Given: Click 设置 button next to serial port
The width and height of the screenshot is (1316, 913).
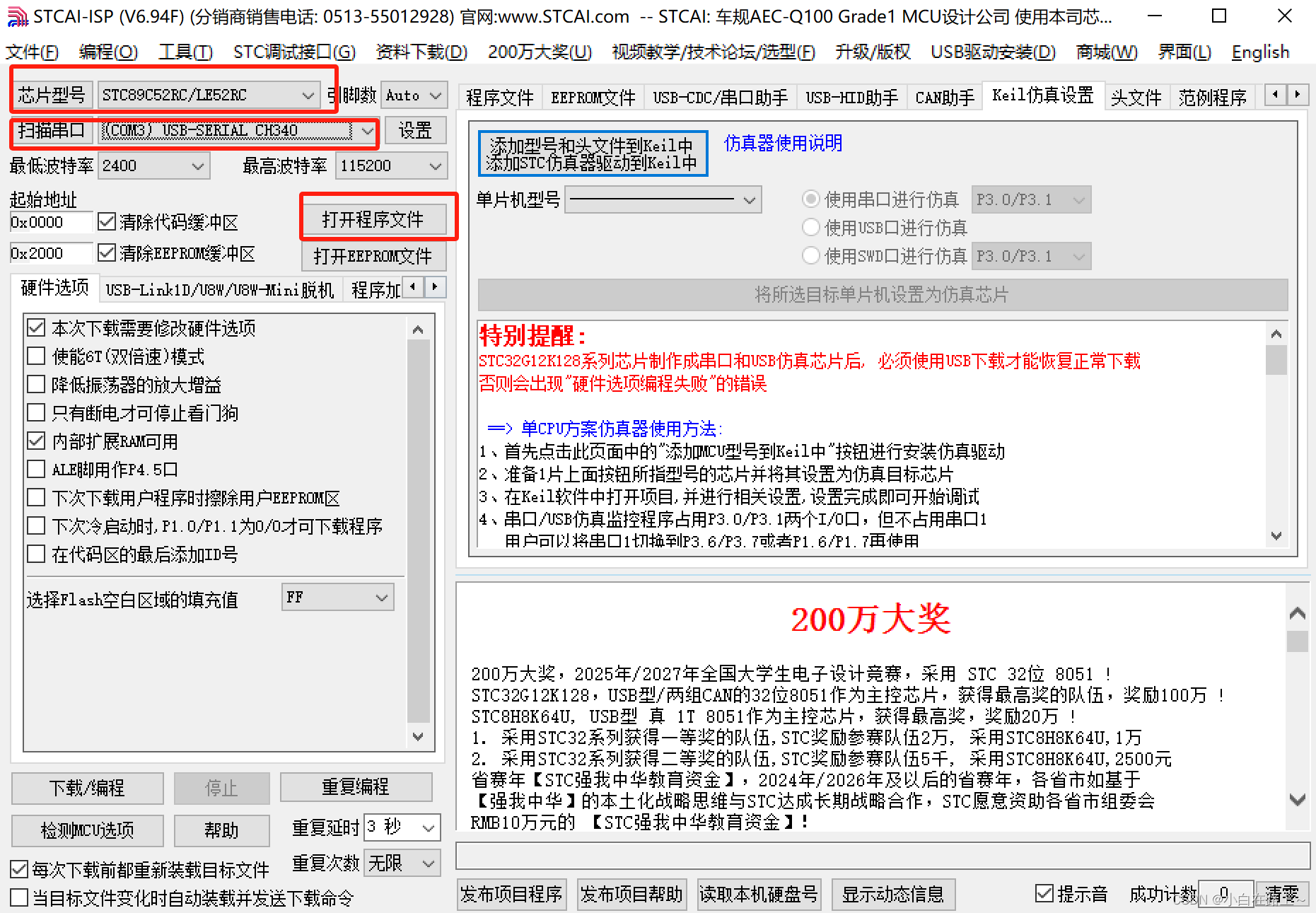Looking at the screenshot, I should tap(415, 130).
